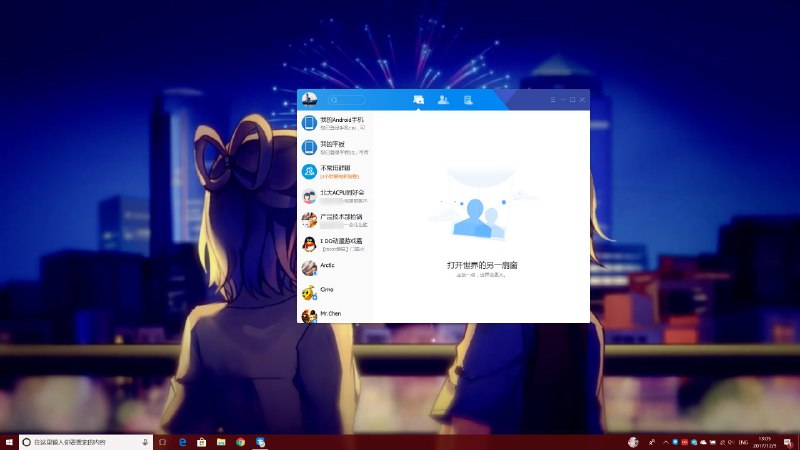800x450 pixels.
Task: Click the QQ app taskbar icon
Action: point(260,442)
